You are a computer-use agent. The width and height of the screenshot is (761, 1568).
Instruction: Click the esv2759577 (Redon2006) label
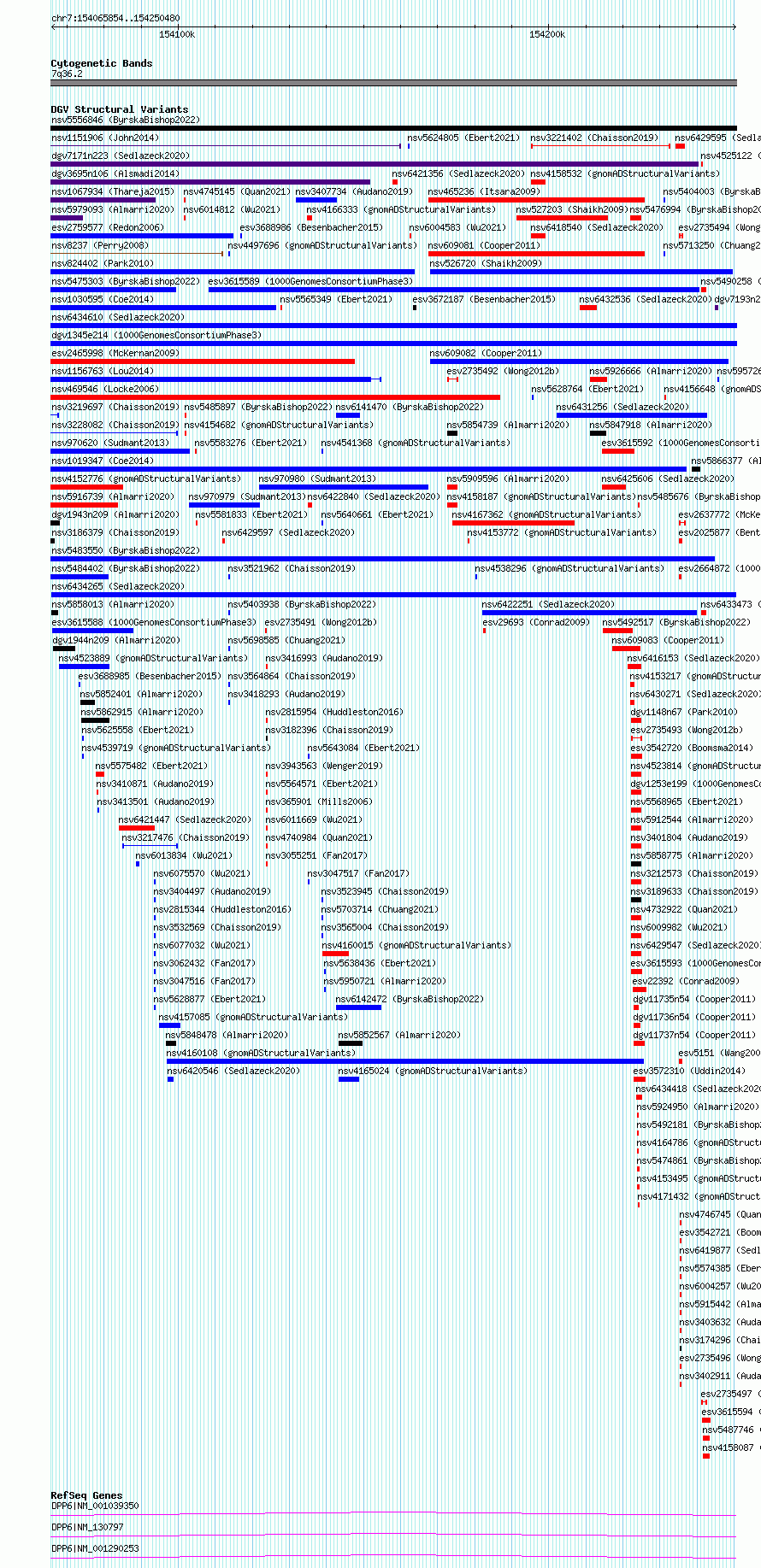coord(108,227)
